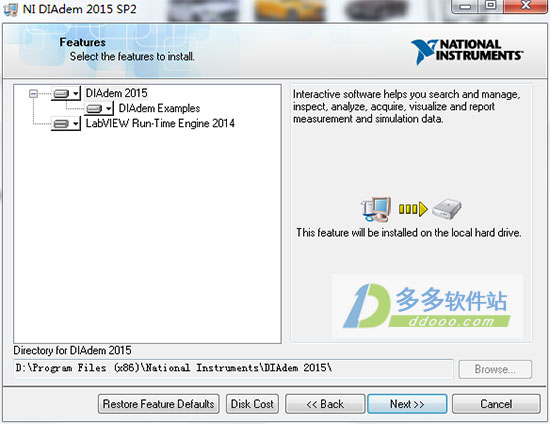Click the yellow arrow install icon
The image size is (550, 424).
point(413,209)
